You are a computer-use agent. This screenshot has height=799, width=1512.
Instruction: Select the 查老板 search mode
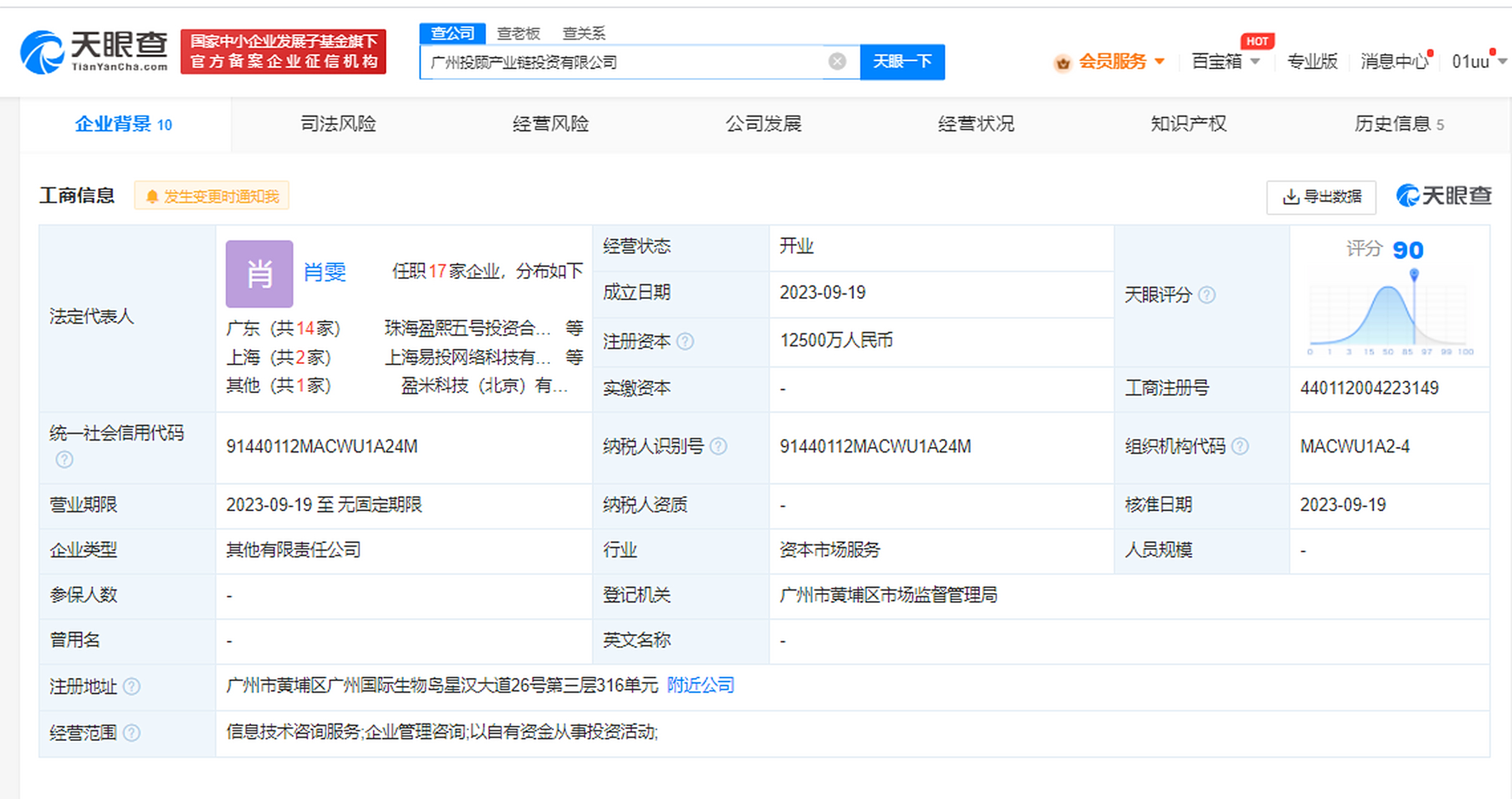518,33
